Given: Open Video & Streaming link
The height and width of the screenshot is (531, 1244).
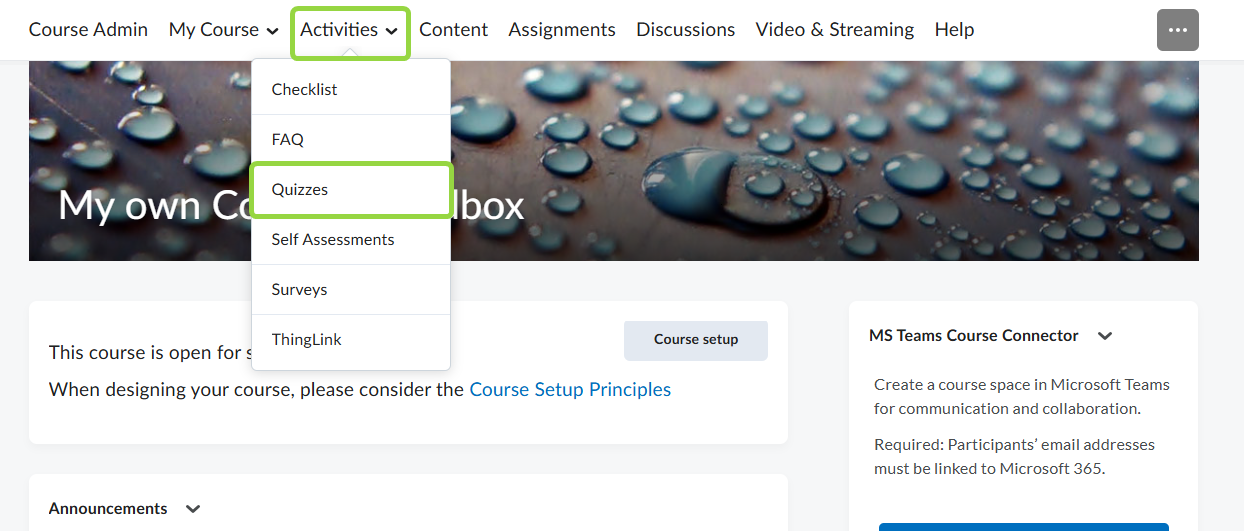Looking at the screenshot, I should pyautogui.click(x=835, y=30).
